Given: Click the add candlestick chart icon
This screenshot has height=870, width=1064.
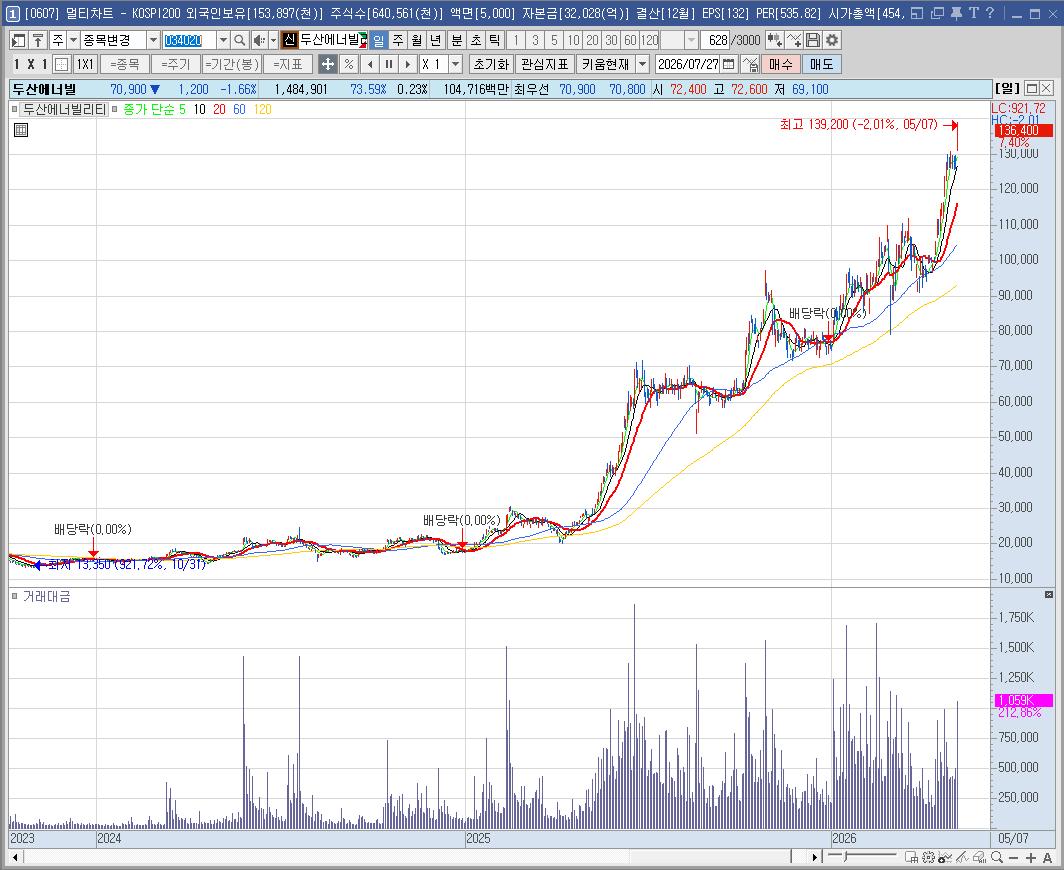Looking at the screenshot, I should point(774,41).
